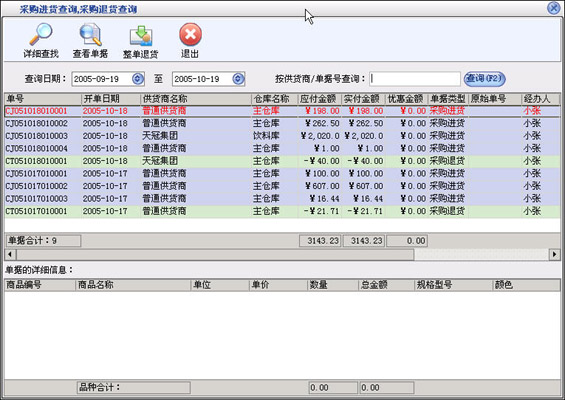The image size is (565, 400).
Task: Focus the 按供货商/单据号查询 input field
Action: 415,79
